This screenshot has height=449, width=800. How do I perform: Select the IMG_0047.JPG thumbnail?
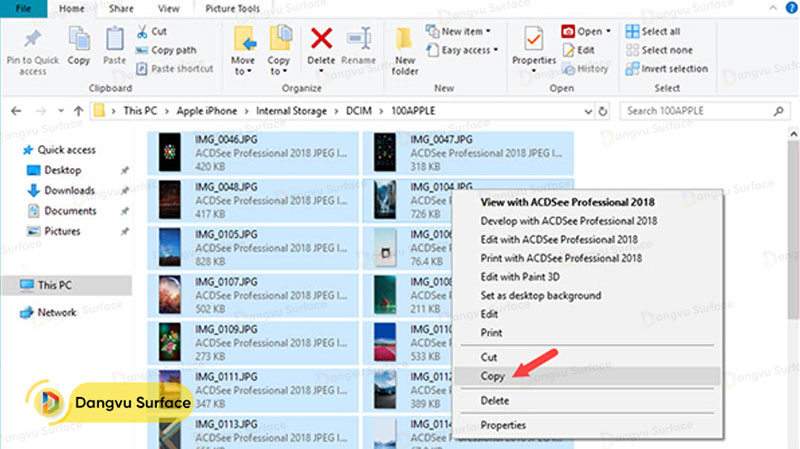coord(385,153)
